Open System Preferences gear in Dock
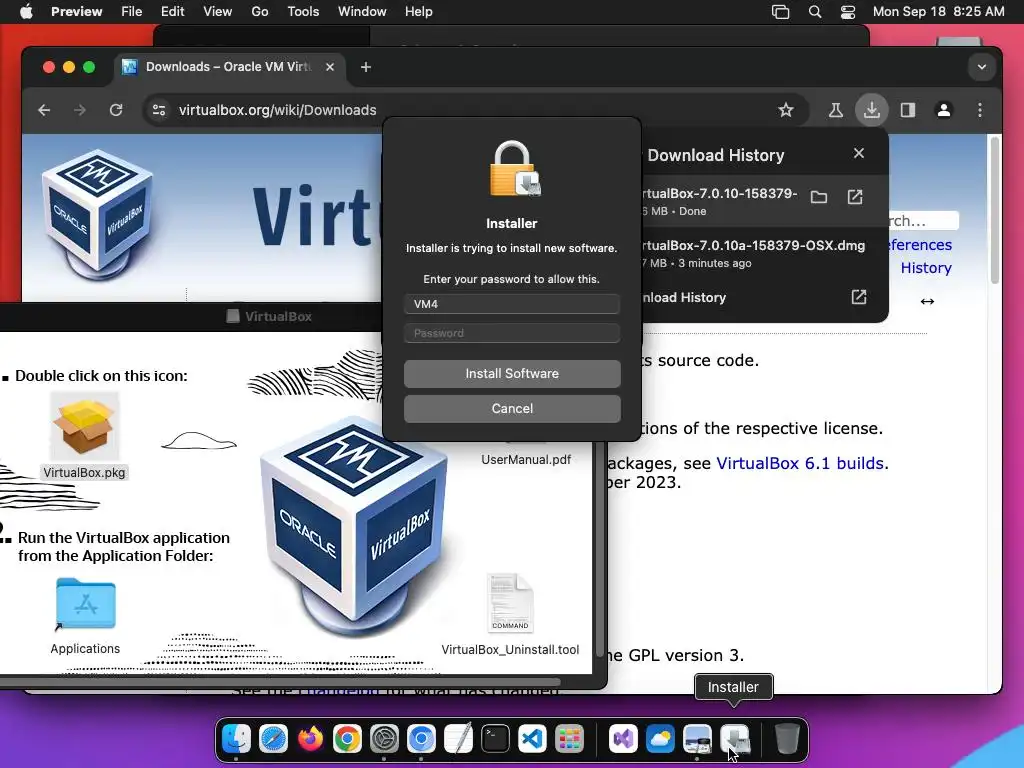 click(384, 739)
